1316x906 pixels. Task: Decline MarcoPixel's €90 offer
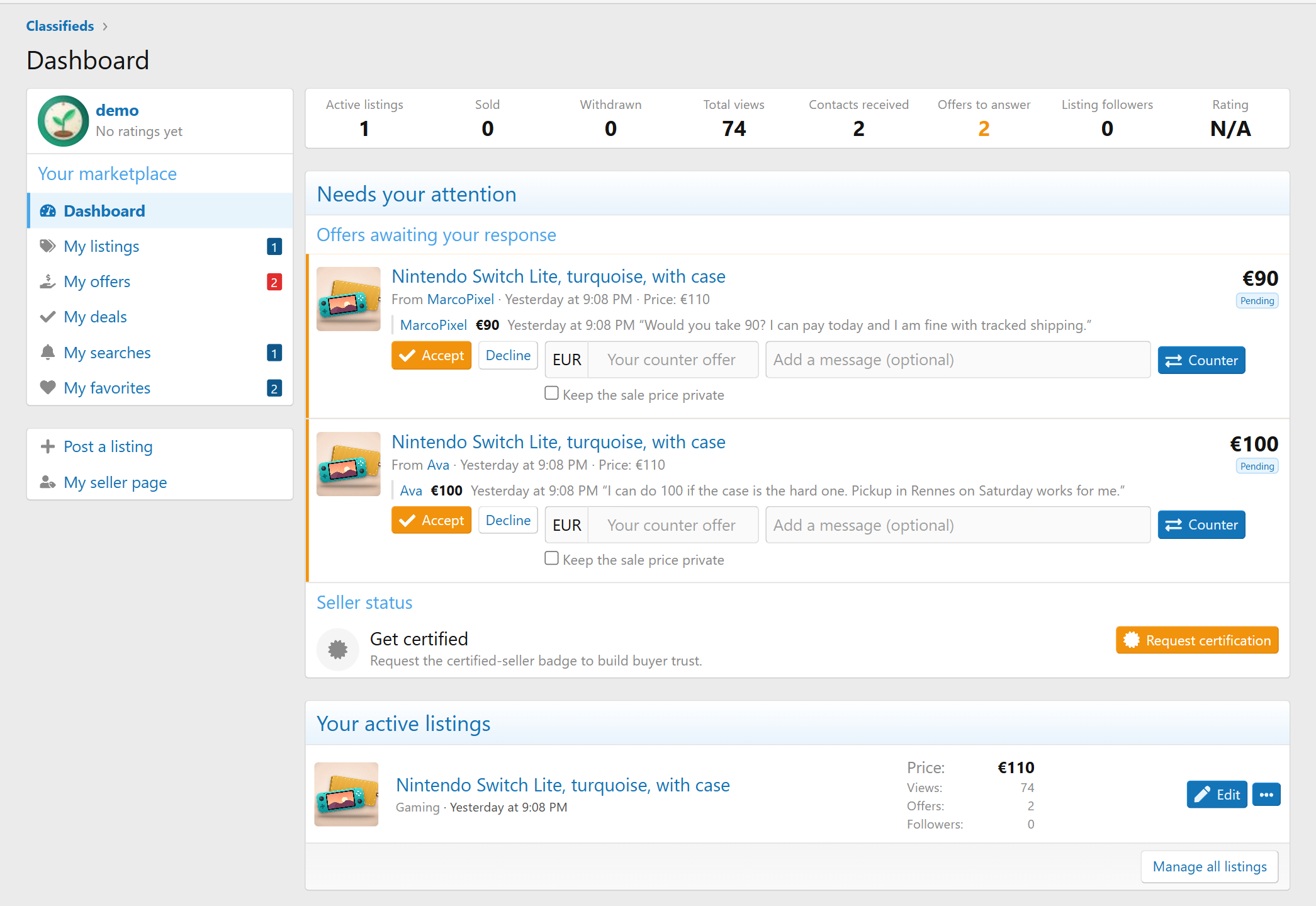[508, 356]
